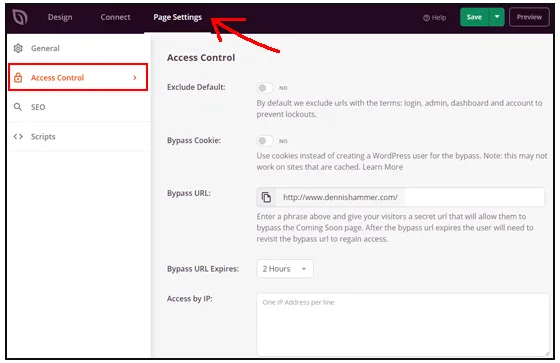Click the 'Bypass URL:' label
The width and height of the screenshot is (560, 363).
point(189,193)
